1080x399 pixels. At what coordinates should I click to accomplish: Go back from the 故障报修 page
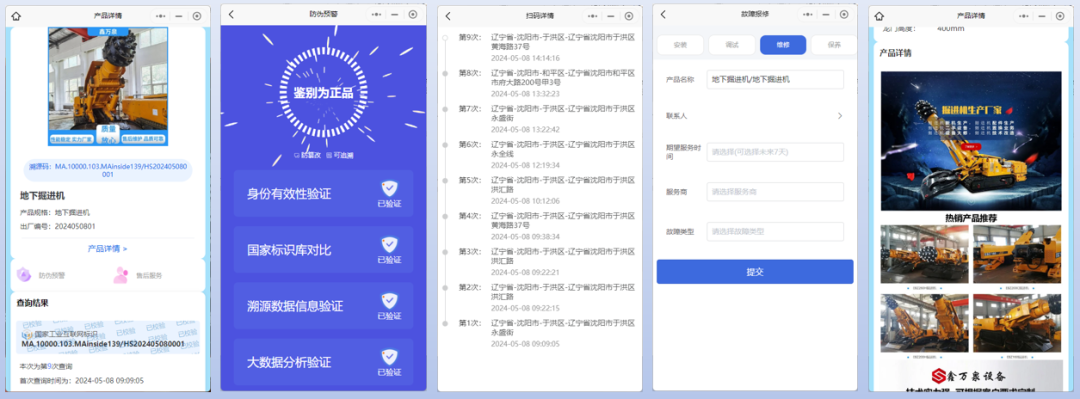pos(663,14)
